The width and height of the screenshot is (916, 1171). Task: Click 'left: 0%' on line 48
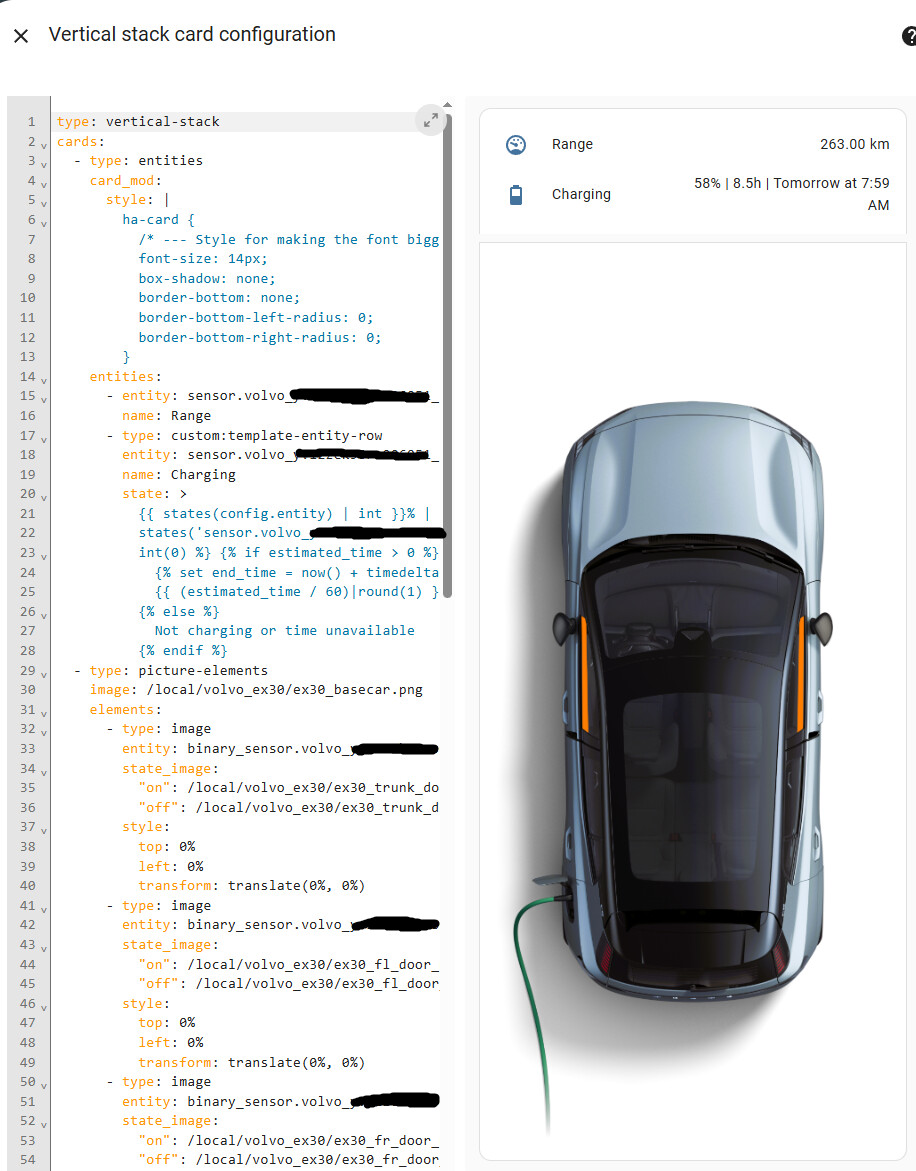(x=170, y=1042)
